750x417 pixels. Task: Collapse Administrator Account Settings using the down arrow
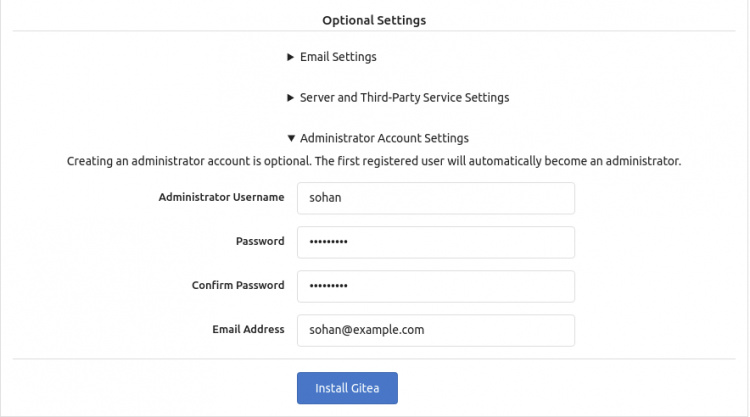291,139
